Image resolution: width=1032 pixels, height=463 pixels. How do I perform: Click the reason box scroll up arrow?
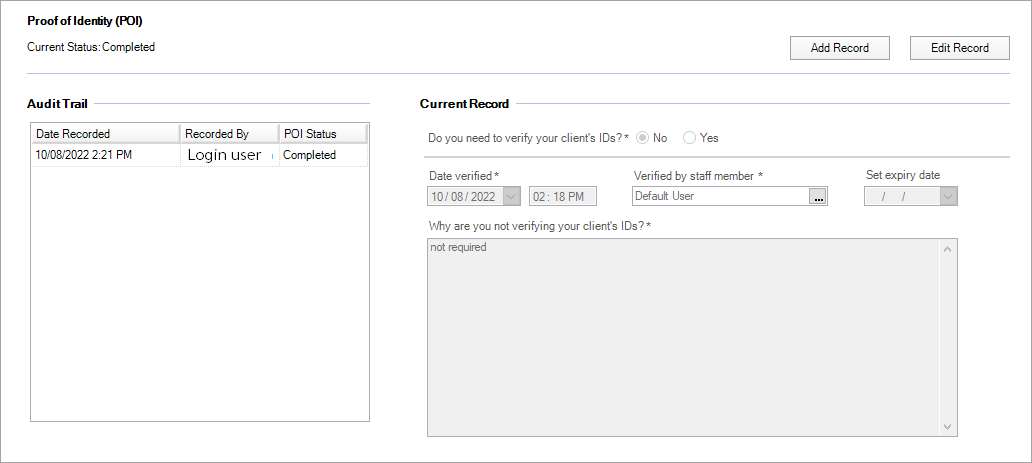point(948,249)
